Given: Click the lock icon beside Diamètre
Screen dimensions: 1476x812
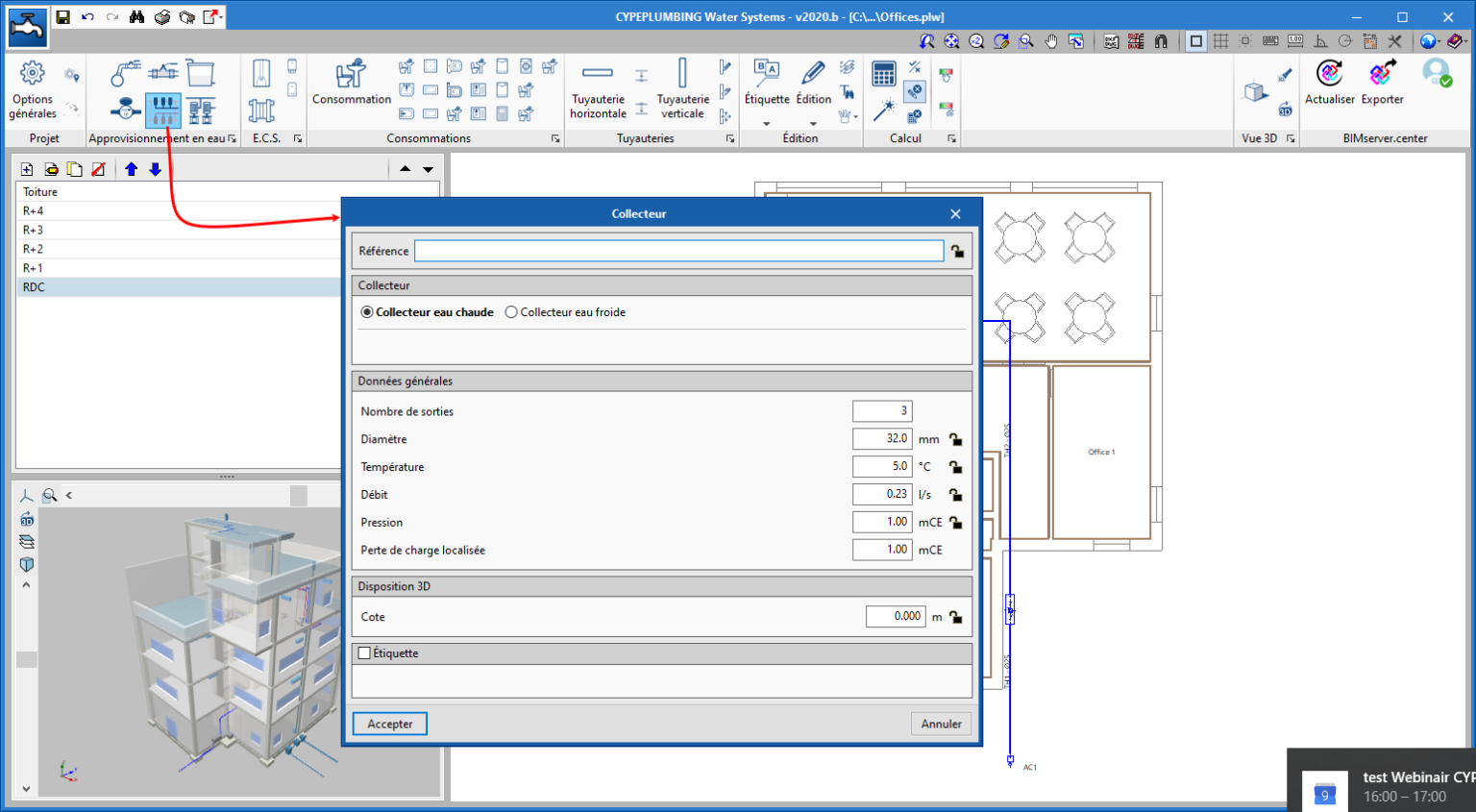Looking at the screenshot, I should pyautogui.click(x=956, y=439).
